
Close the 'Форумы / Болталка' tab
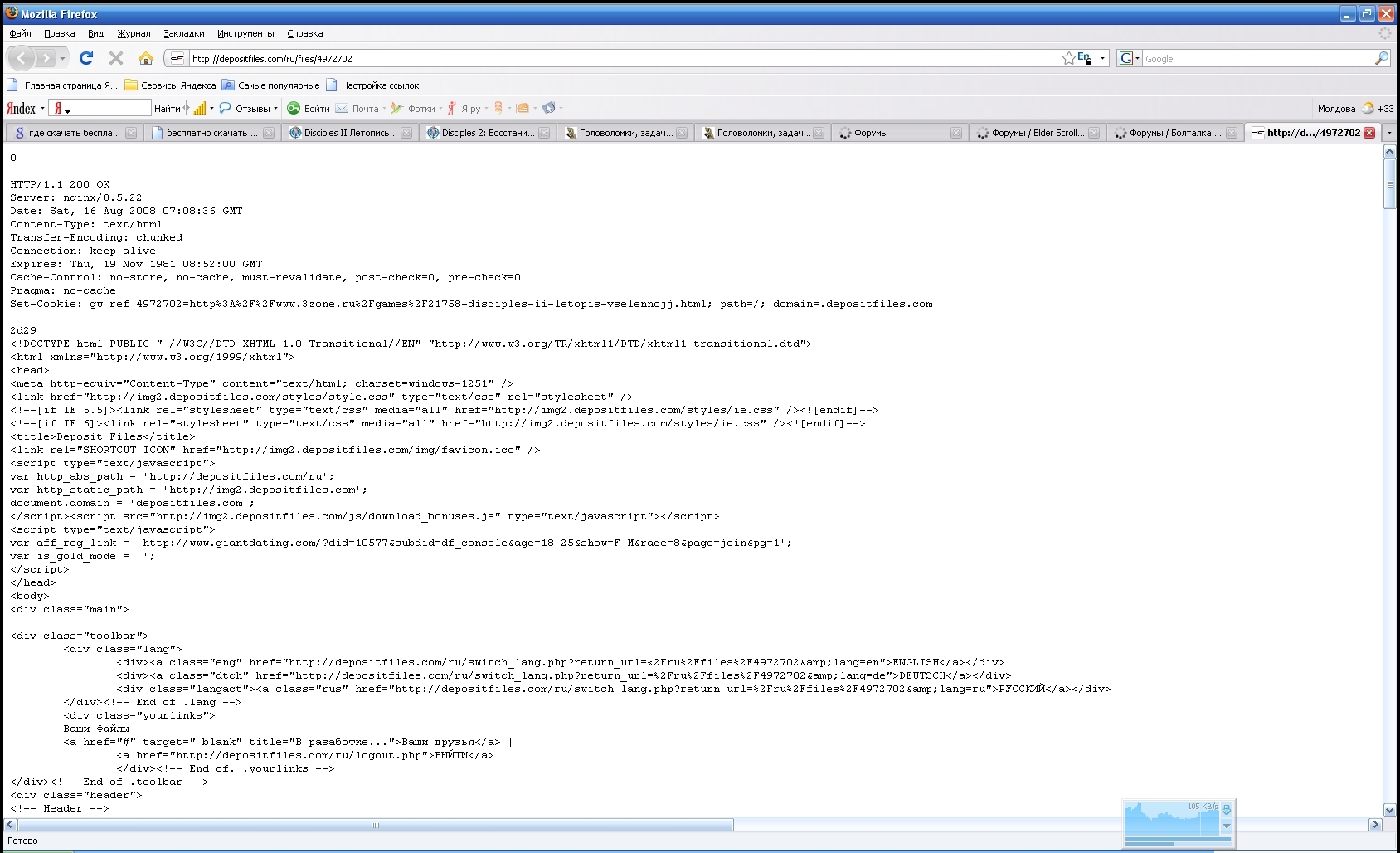(x=1232, y=133)
